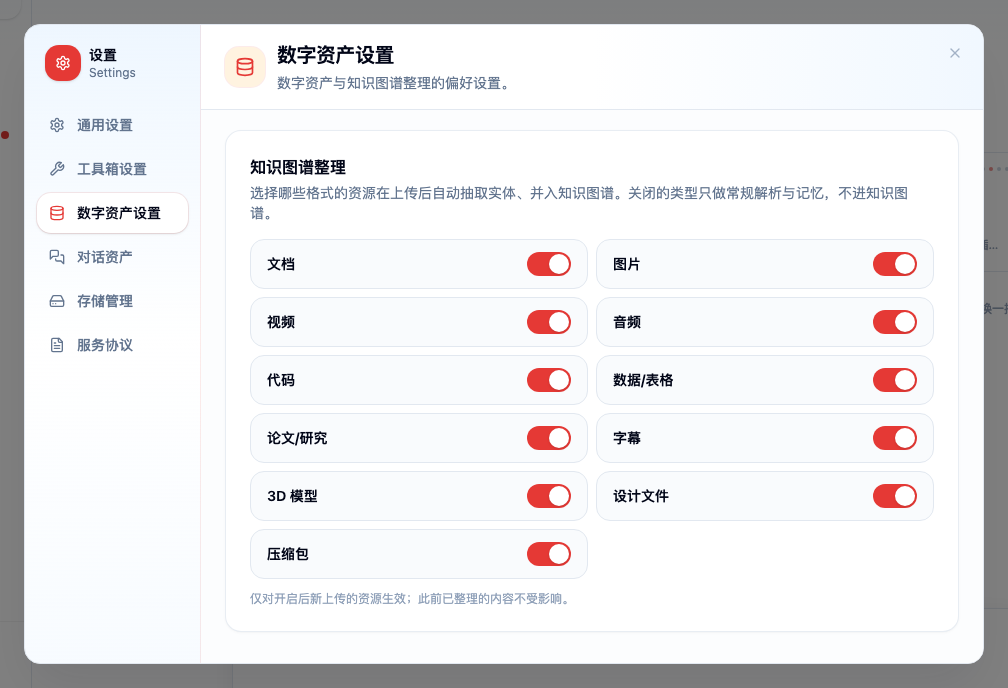Click the 3D 模型 label text
This screenshot has height=688, width=1008.
(x=292, y=496)
